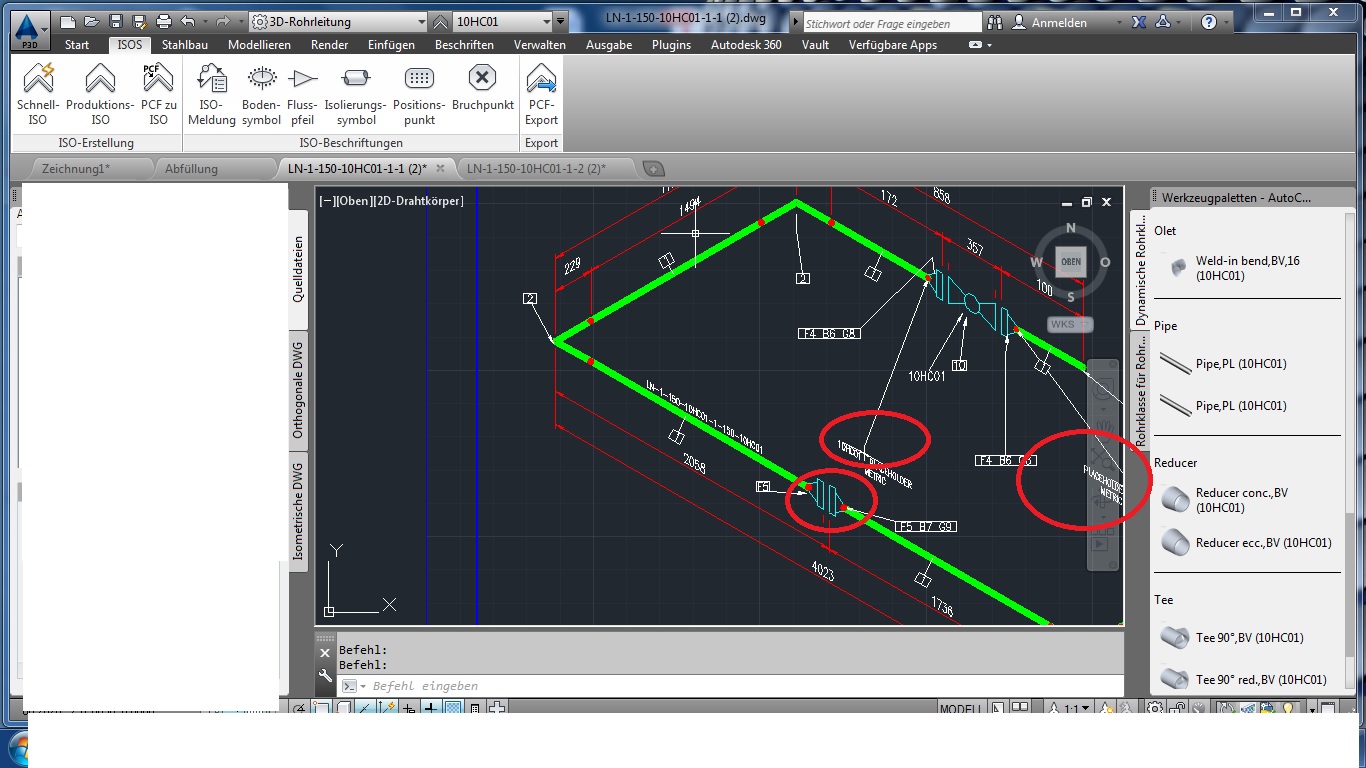Click the binoculars search icon
Image resolution: width=1366 pixels, height=768 pixels.
tap(994, 22)
